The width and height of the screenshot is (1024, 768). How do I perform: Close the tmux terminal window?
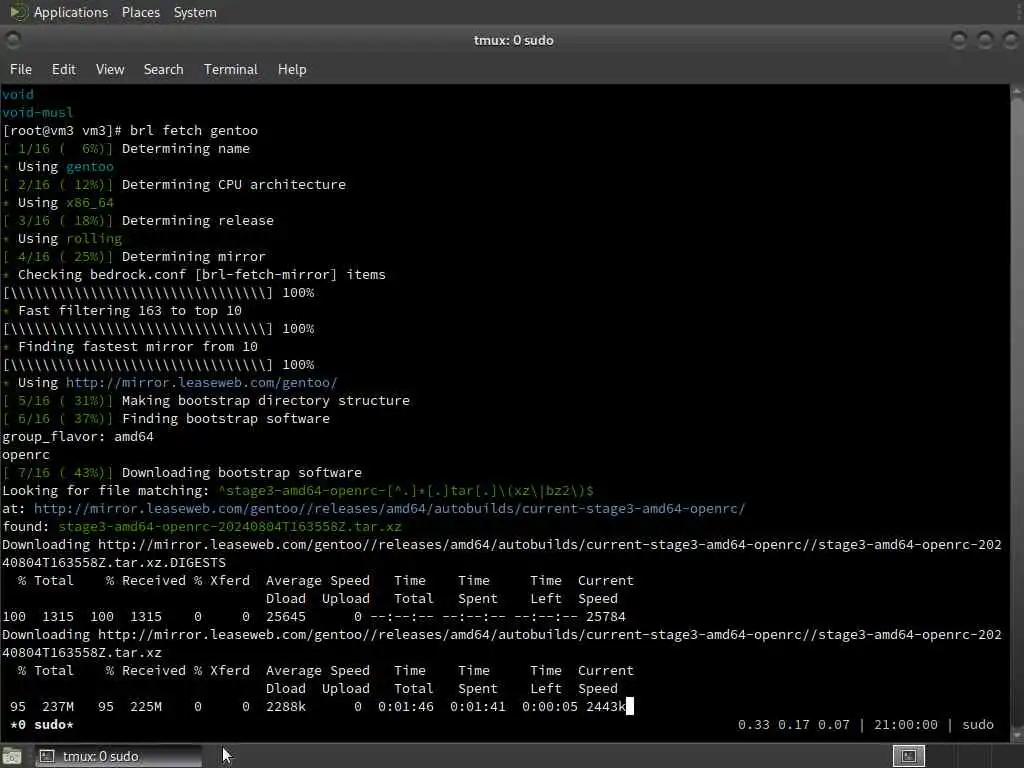[1010, 40]
